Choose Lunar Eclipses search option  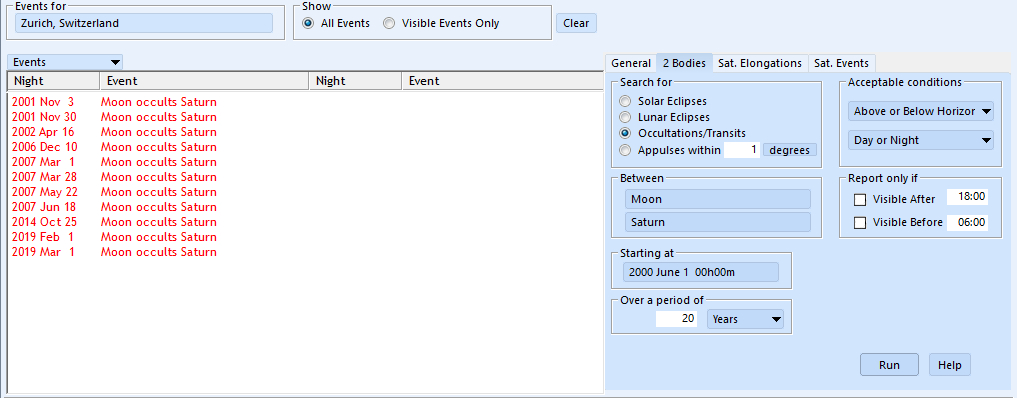[x=625, y=117]
